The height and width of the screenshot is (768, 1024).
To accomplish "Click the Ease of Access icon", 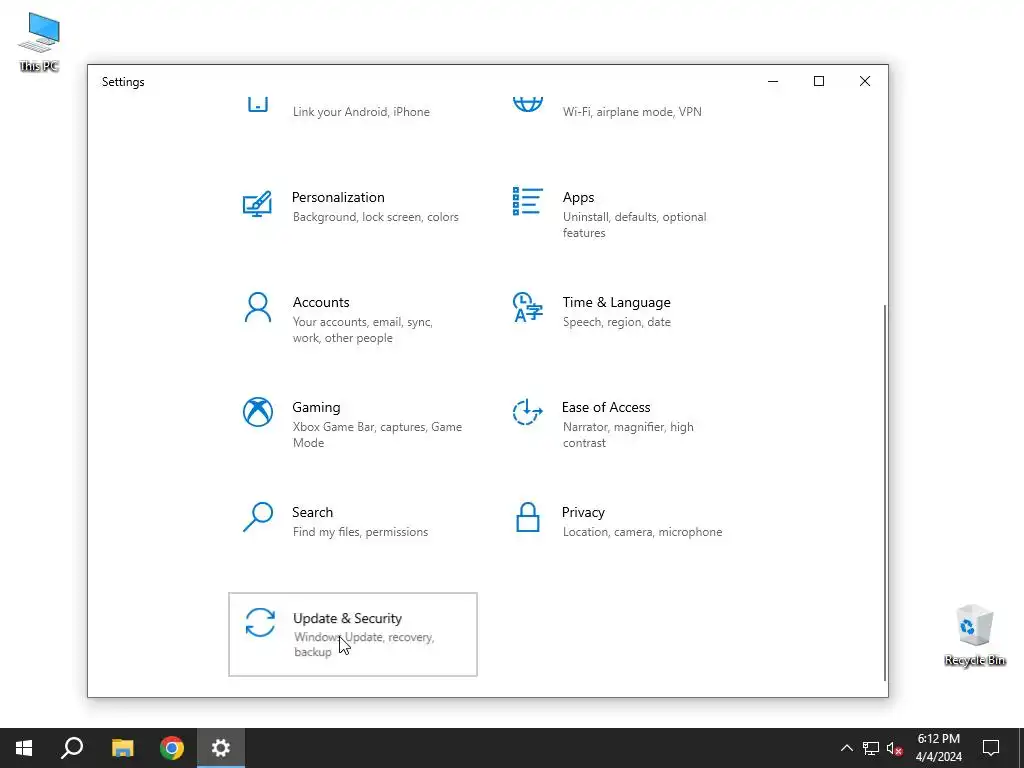I will pyautogui.click(x=527, y=412).
